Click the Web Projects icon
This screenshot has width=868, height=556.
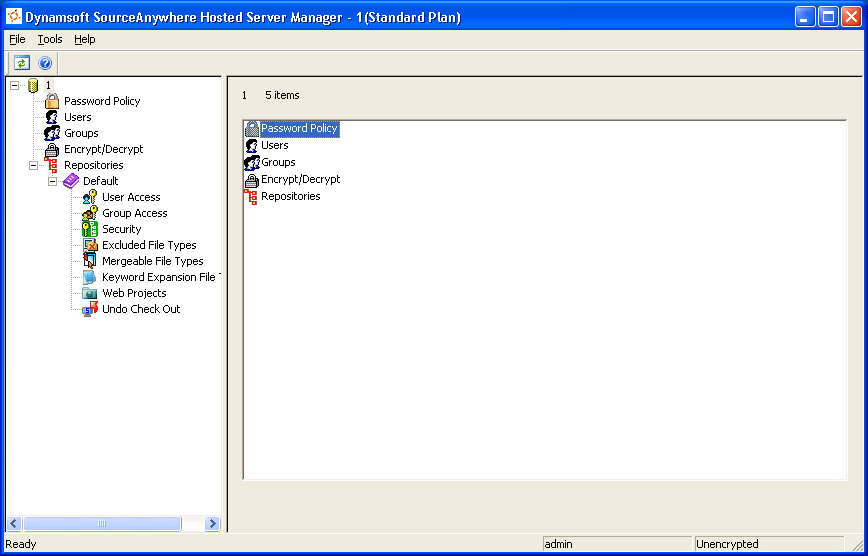coord(90,293)
